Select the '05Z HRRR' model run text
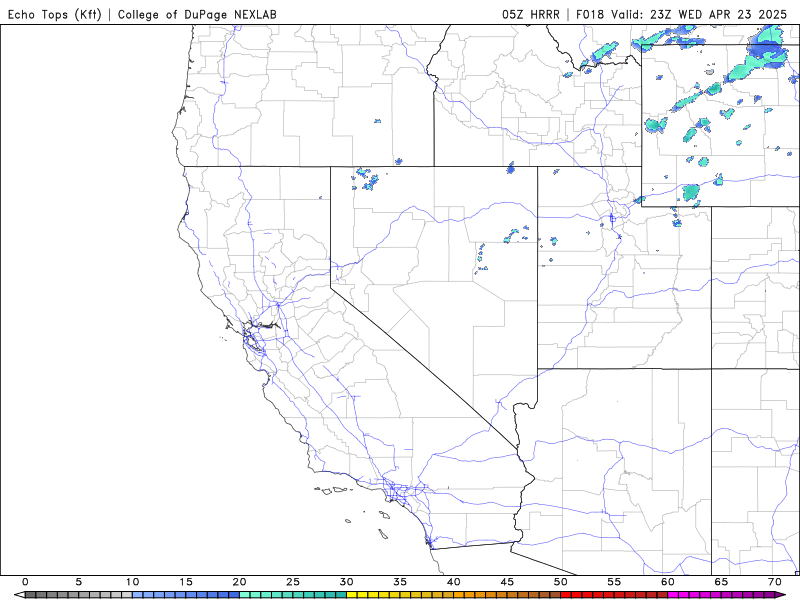This screenshot has height=600, width=800. click(x=531, y=14)
